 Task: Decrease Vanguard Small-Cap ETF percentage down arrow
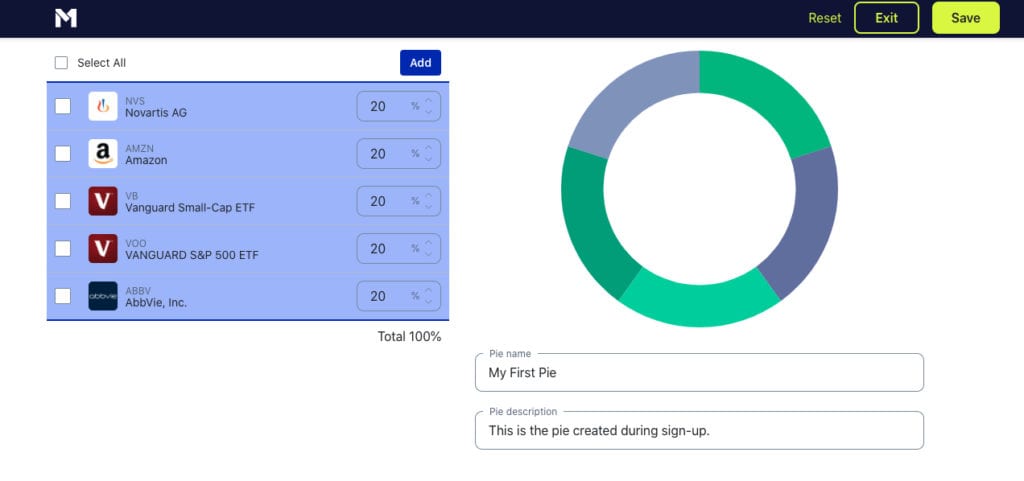click(x=428, y=206)
